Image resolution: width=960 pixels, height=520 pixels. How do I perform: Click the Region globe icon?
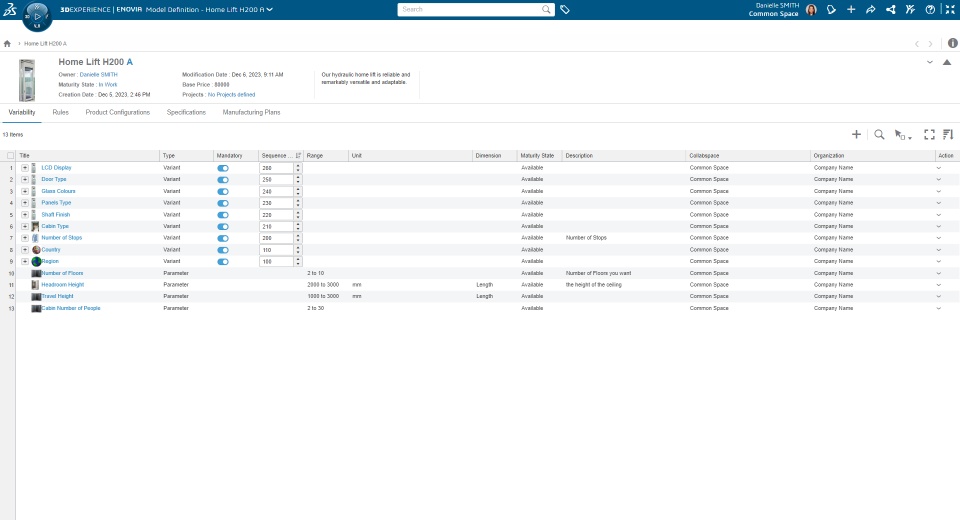click(36, 262)
